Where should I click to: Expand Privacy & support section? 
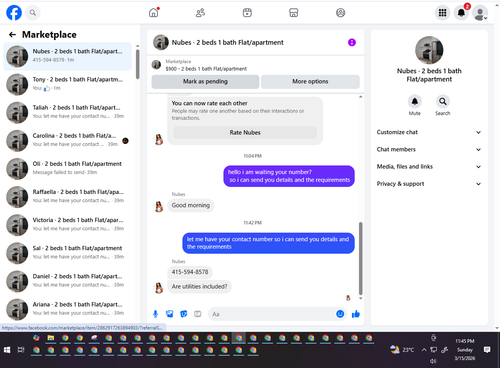(x=429, y=184)
